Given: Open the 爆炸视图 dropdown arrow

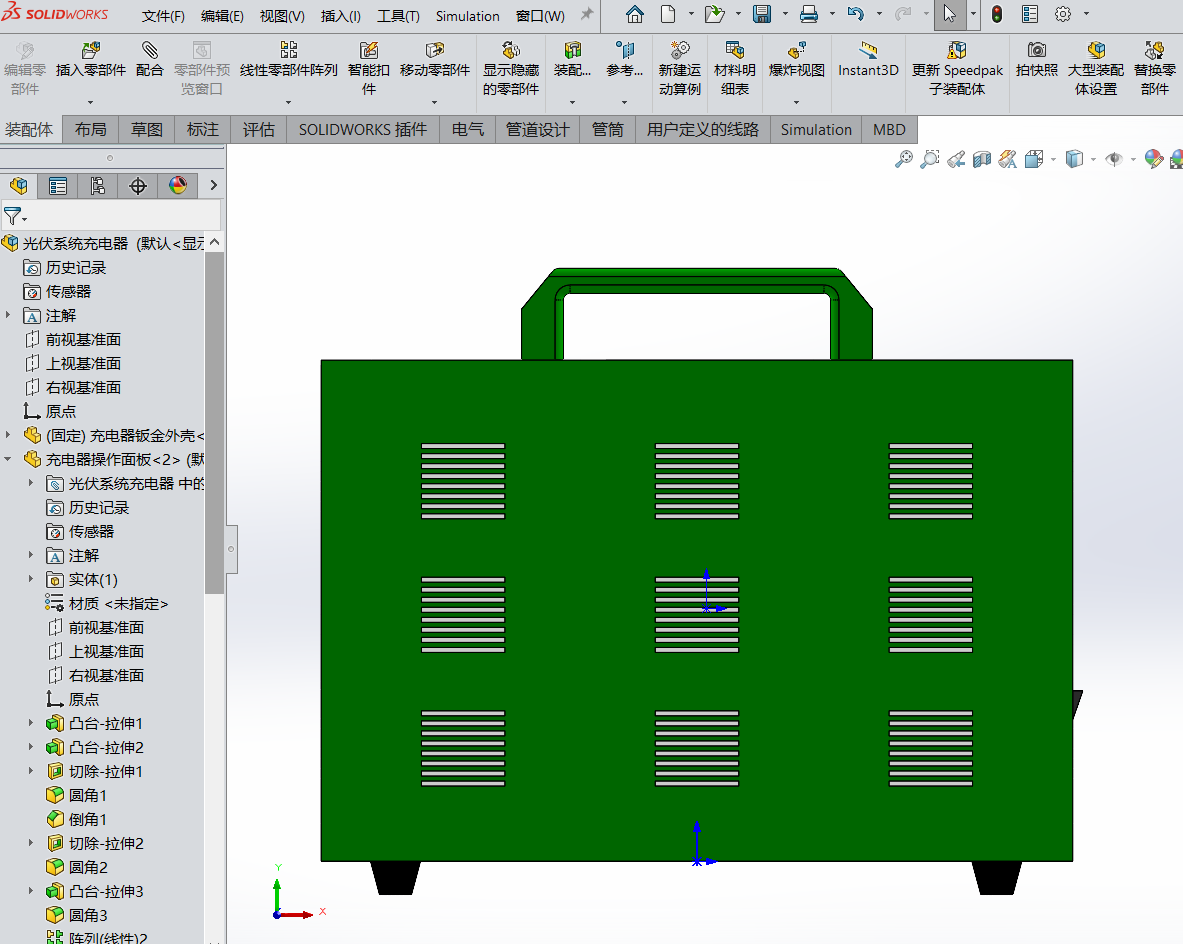Looking at the screenshot, I should click(796, 102).
